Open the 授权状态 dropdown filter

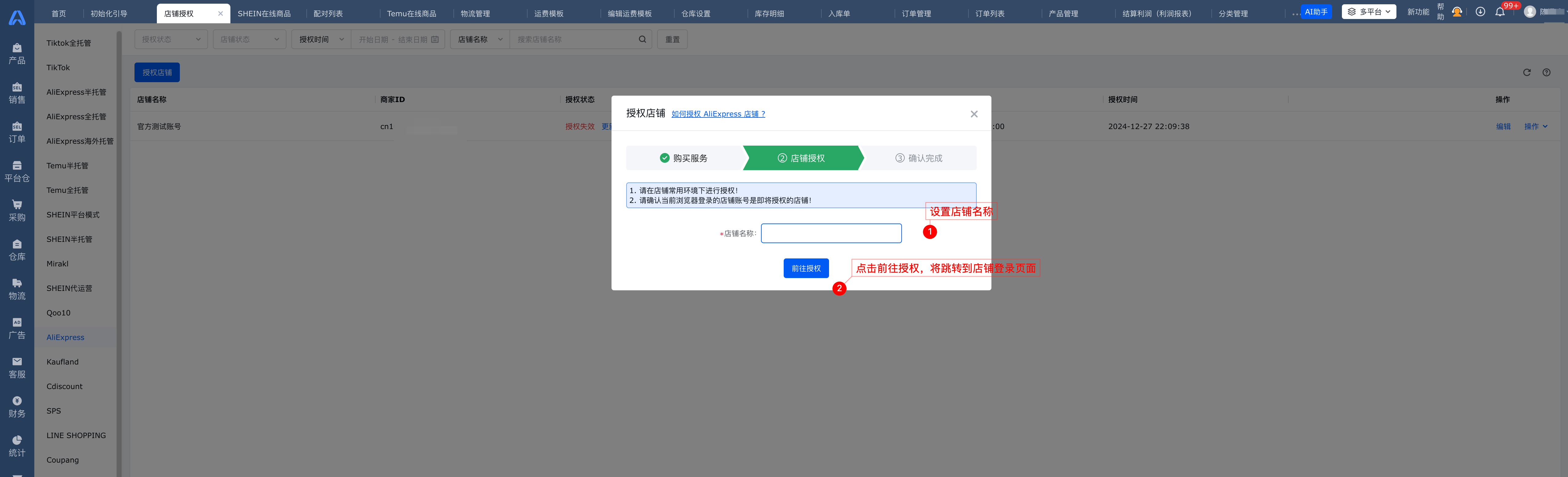171,40
